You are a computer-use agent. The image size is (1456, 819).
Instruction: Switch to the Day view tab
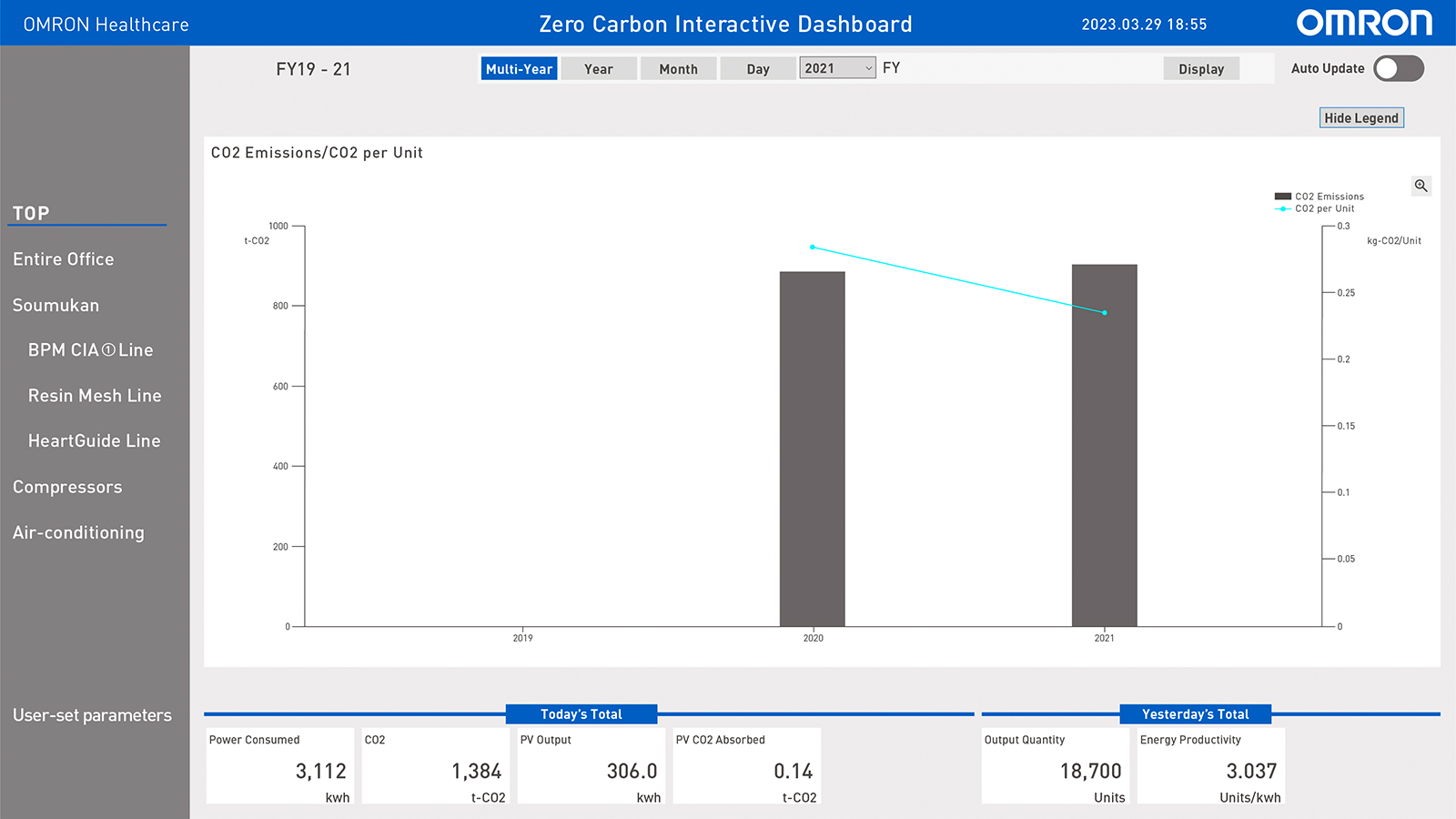757,69
